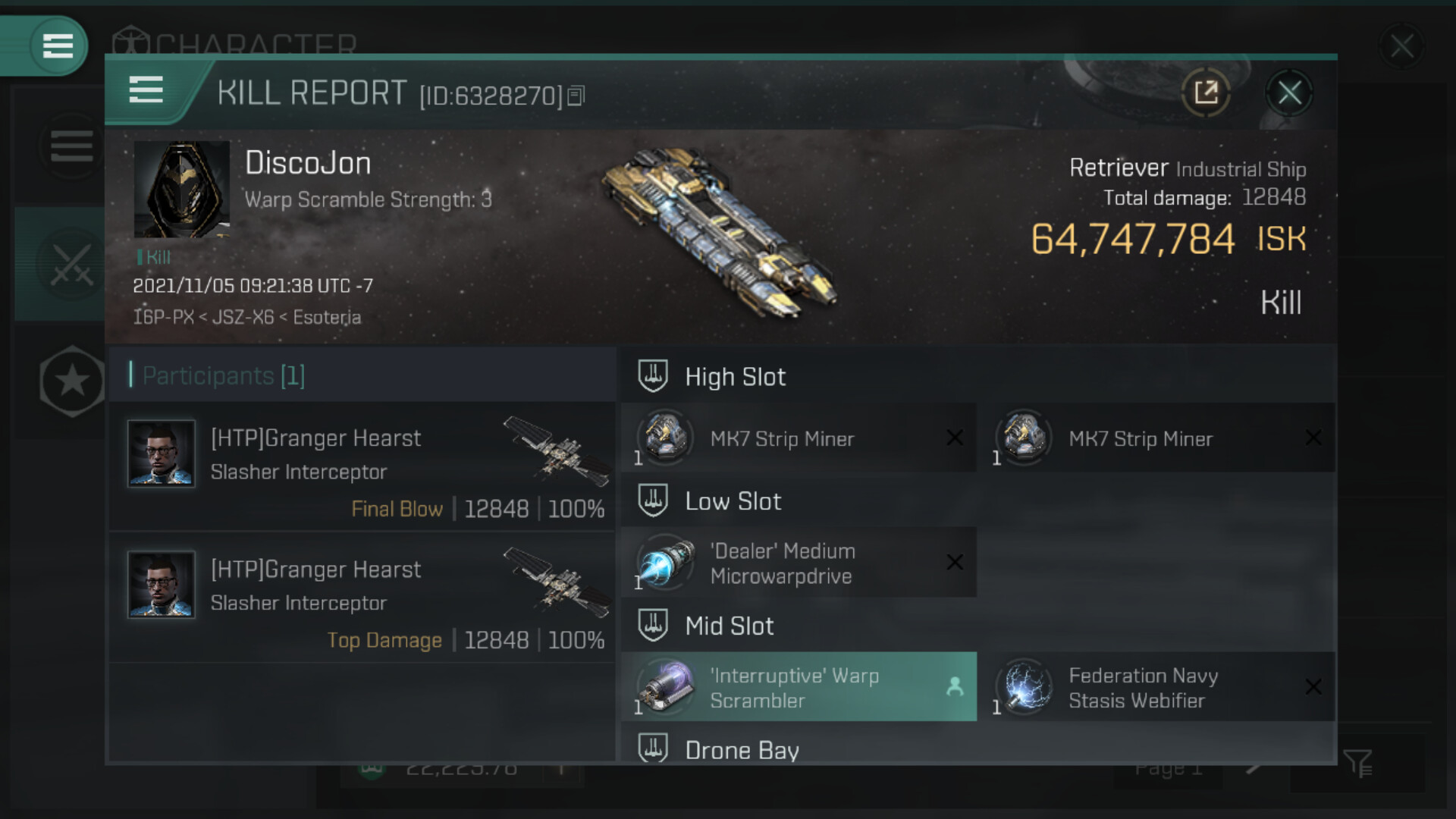Copy the kill report ID icon
This screenshot has height=819, width=1456.
[576, 96]
